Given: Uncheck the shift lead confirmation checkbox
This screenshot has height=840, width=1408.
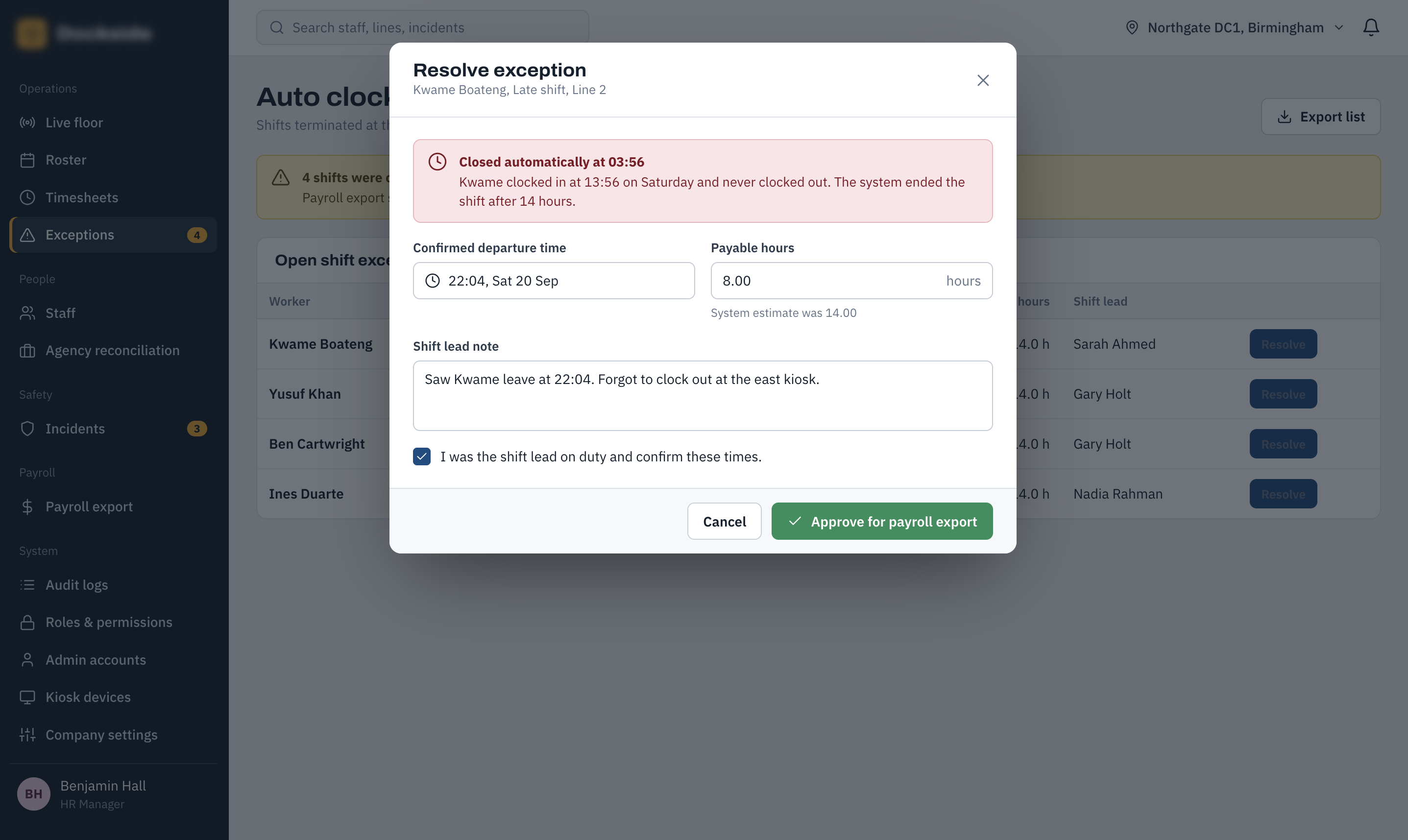Looking at the screenshot, I should pos(422,456).
